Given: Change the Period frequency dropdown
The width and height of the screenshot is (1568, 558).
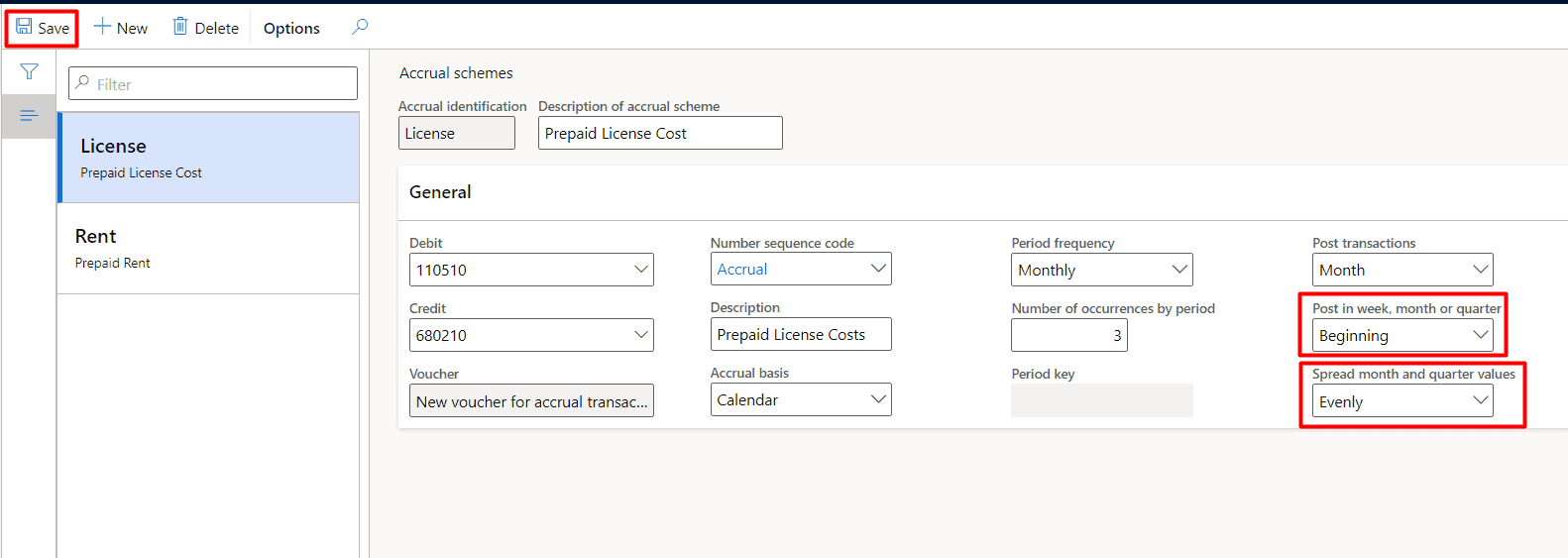Looking at the screenshot, I should pyautogui.click(x=1178, y=270).
